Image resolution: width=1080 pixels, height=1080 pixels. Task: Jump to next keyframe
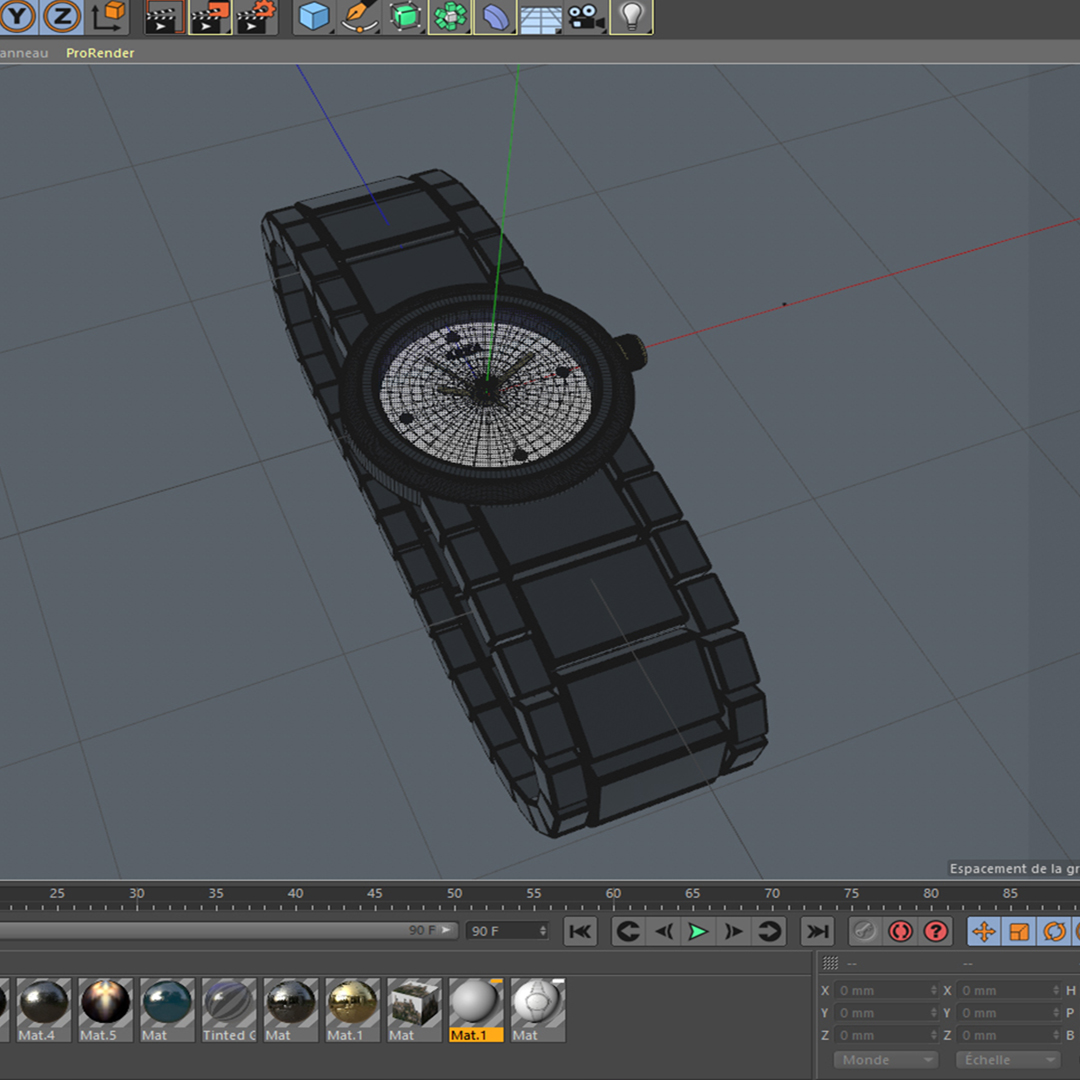pos(769,932)
